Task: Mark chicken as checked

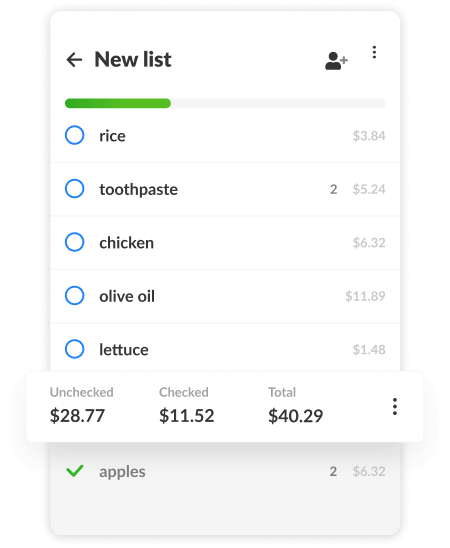Action: (x=74, y=242)
